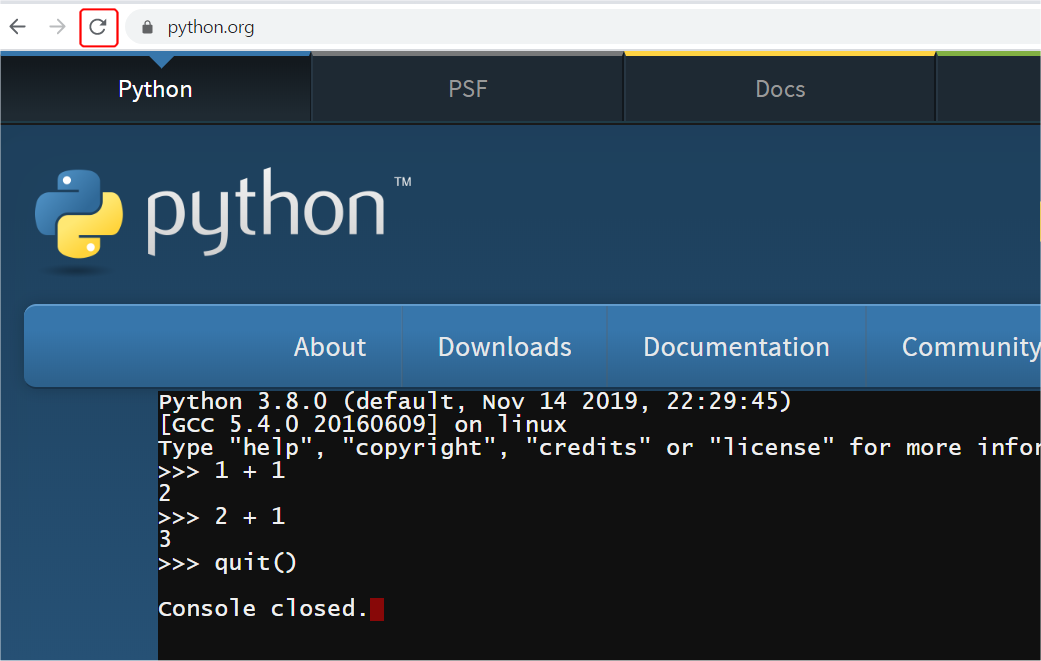Click the Type "help", "copyright" line

pyautogui.click(x=600, y=447)
